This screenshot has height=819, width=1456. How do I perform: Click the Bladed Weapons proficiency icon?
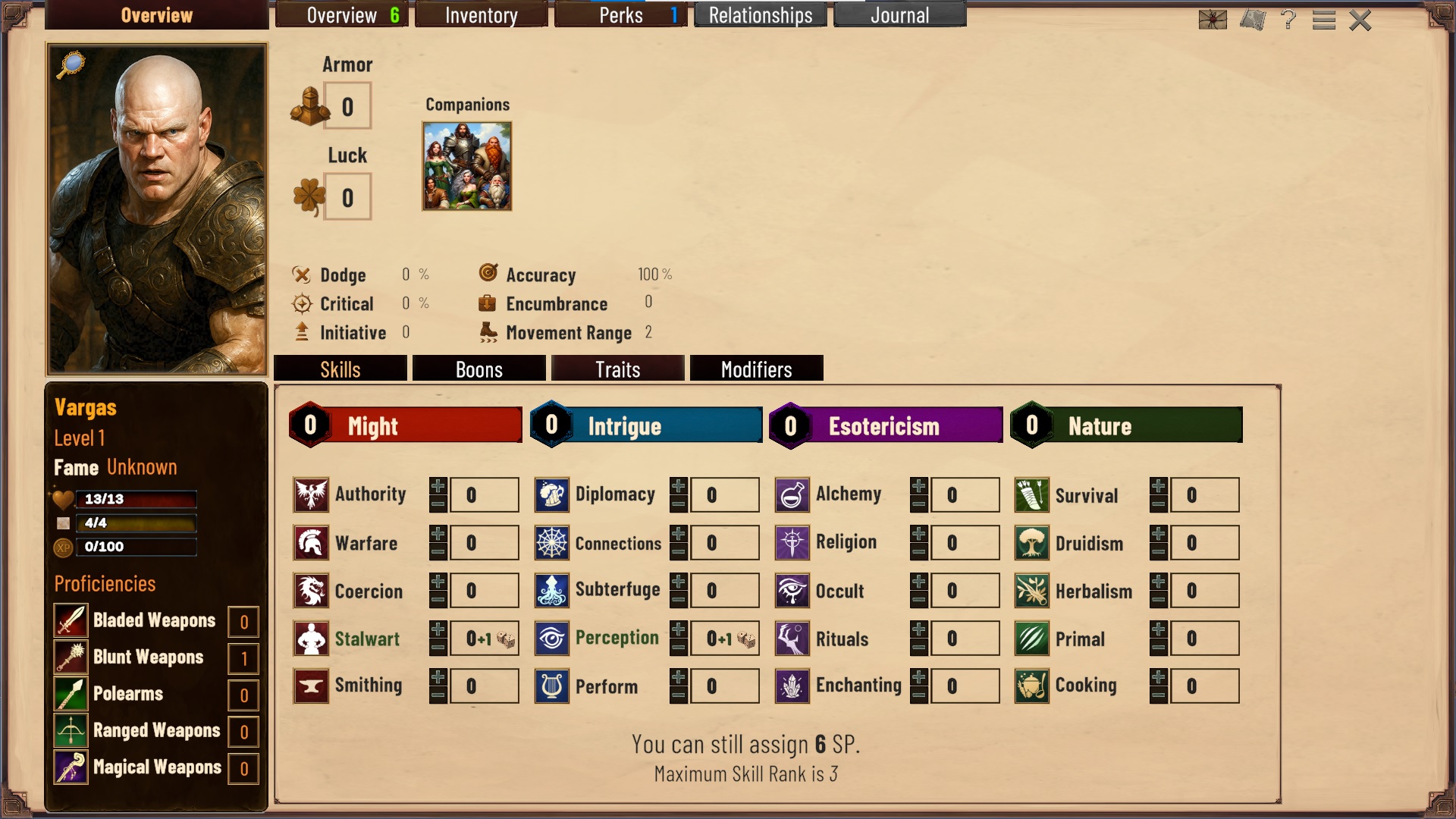click(x=71, y=621)
